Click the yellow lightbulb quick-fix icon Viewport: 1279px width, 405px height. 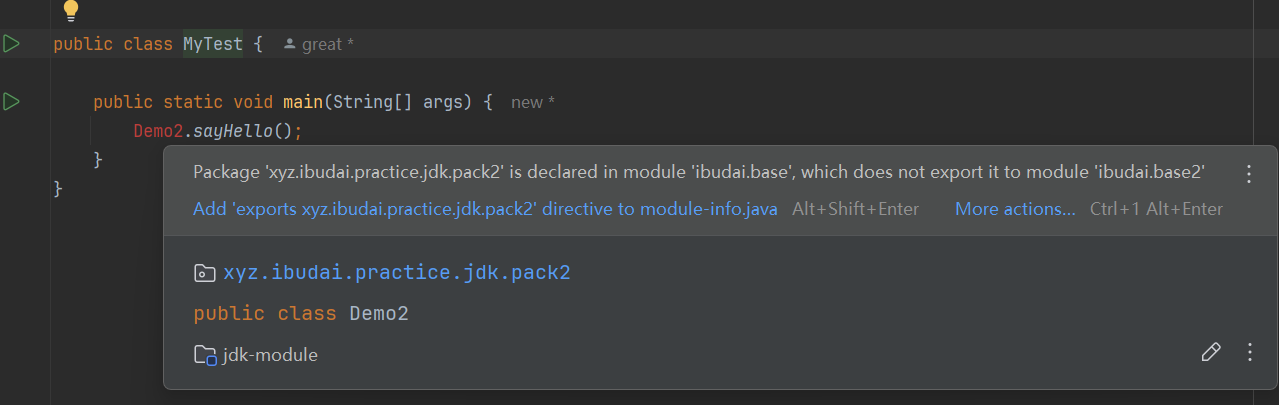click(71, 9)
